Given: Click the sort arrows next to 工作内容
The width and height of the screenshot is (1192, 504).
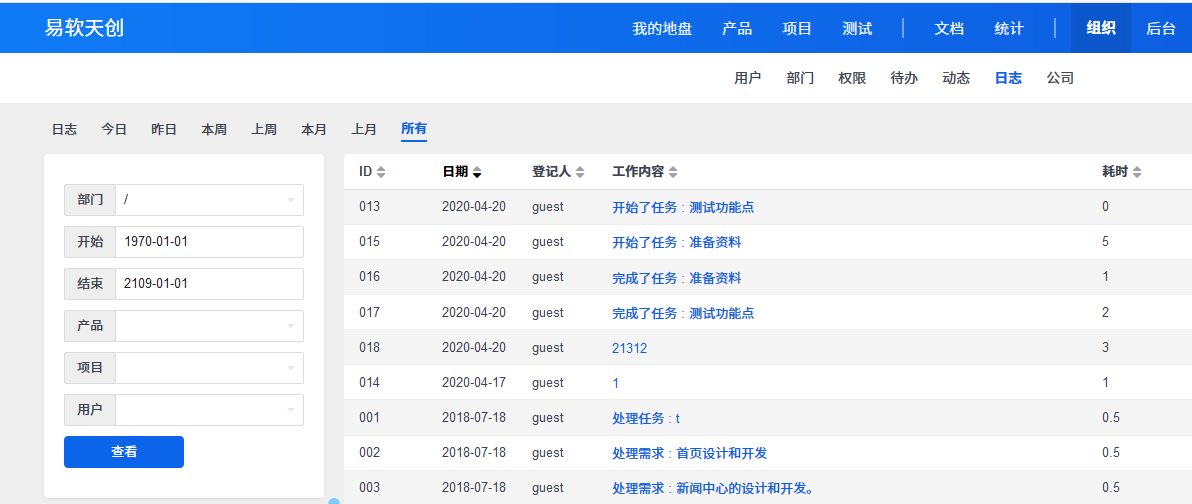Looking at the screenshot, I should (x=673, y=172).
